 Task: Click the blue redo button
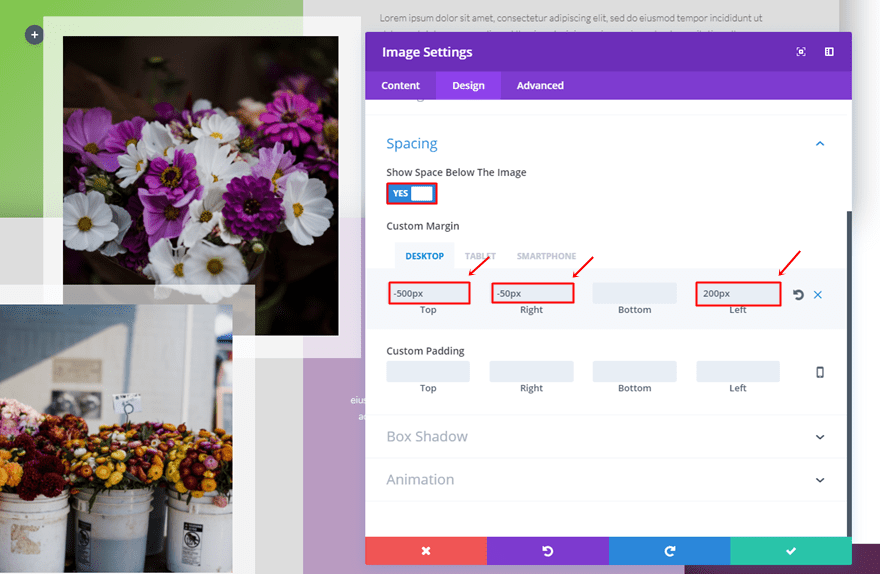point(669,551)
